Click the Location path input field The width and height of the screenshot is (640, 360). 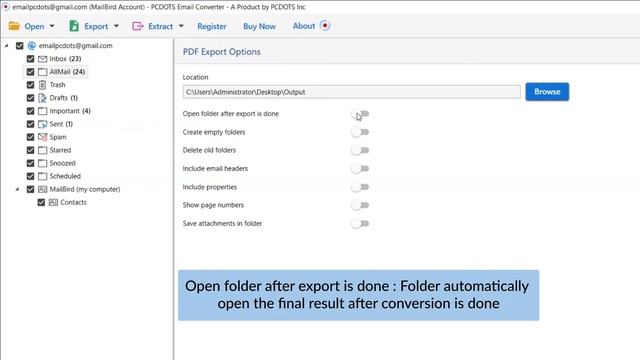tap(351, 92)
